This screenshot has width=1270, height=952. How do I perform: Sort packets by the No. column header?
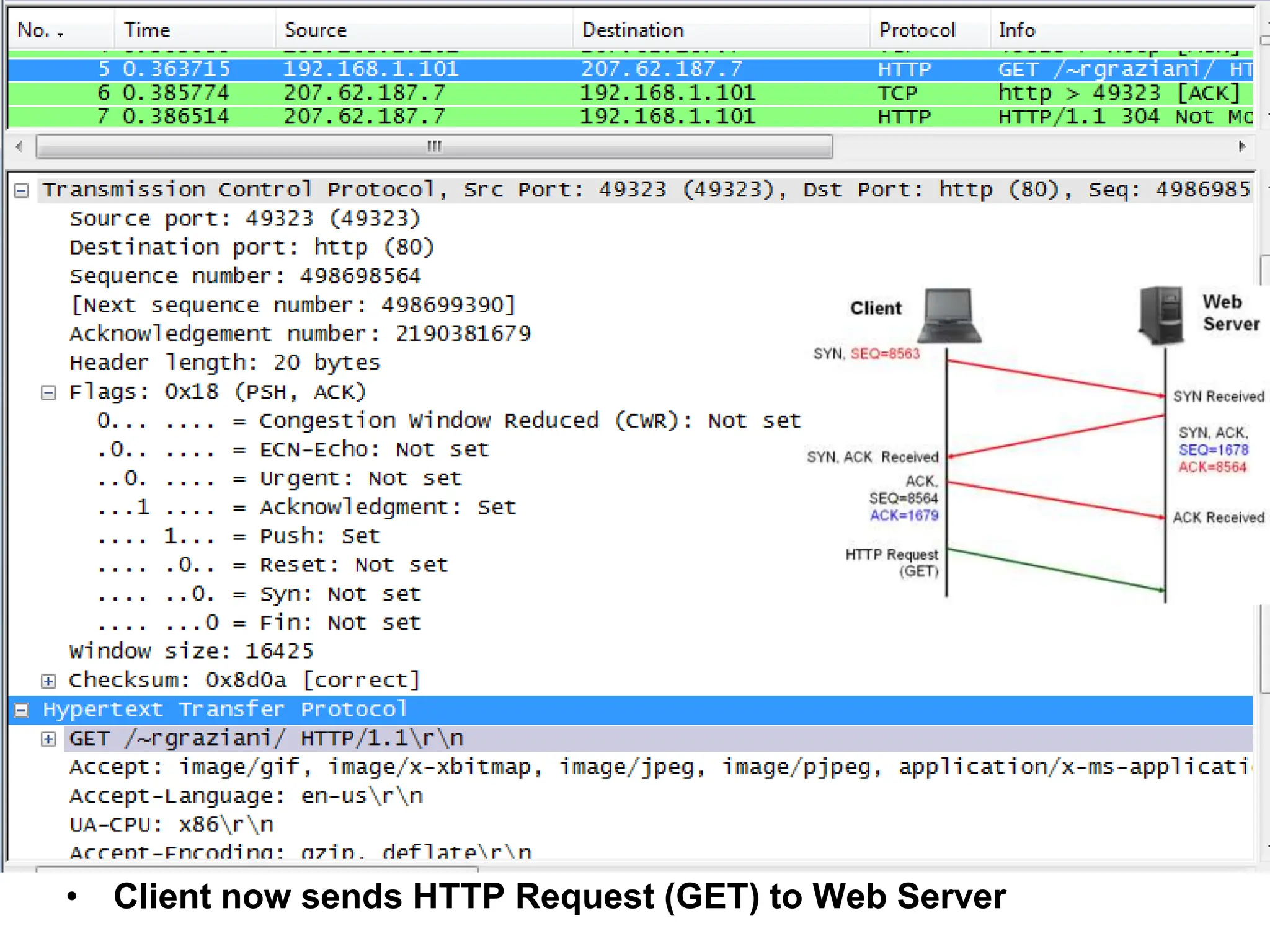pos(60,30)
